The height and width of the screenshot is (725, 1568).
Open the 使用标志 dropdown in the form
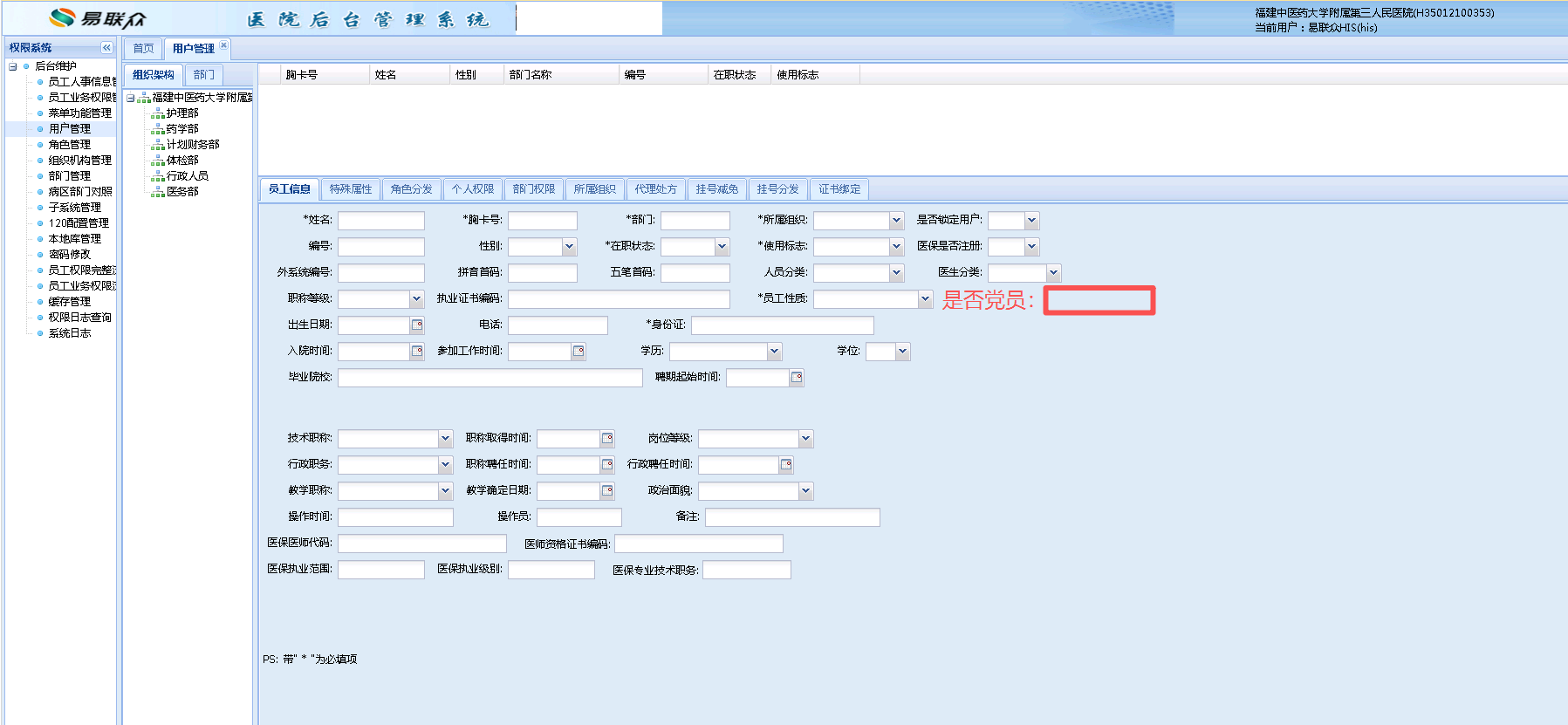coord(896,247)
